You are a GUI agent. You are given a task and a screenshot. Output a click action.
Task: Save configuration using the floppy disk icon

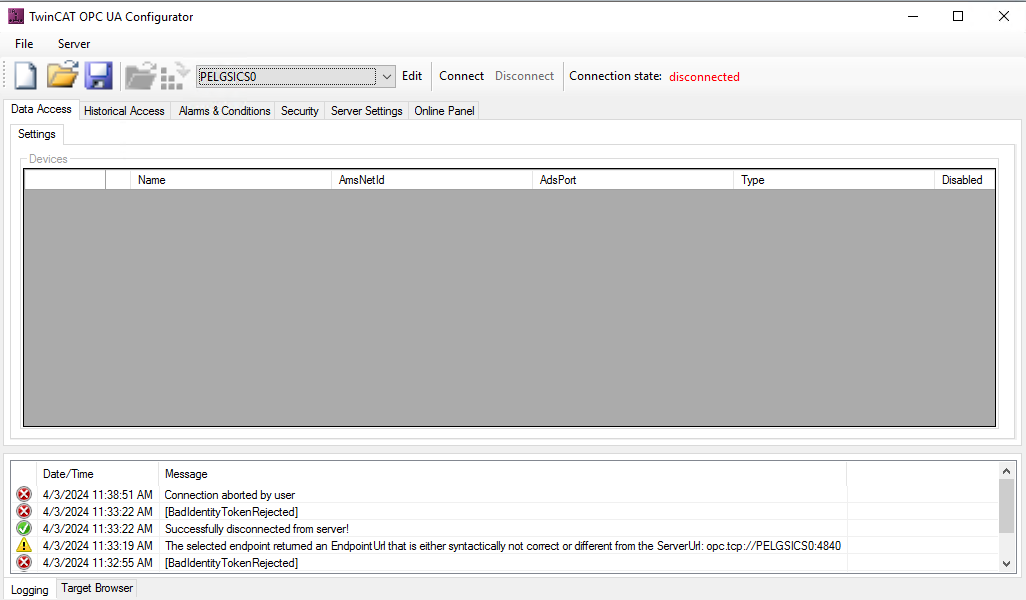coord(98,76)
